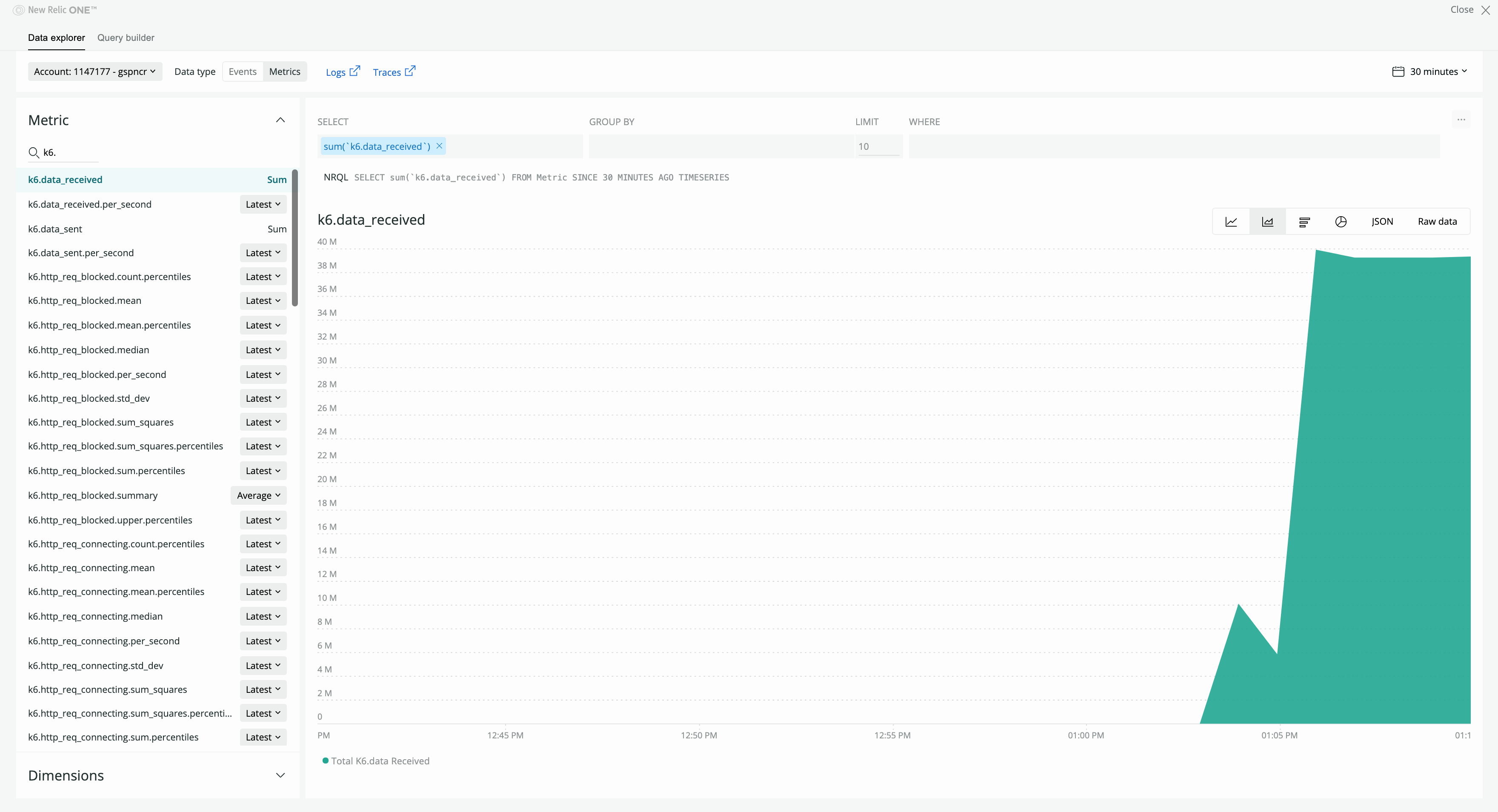Switch to the Query builder tab

(x=126, y=37)
